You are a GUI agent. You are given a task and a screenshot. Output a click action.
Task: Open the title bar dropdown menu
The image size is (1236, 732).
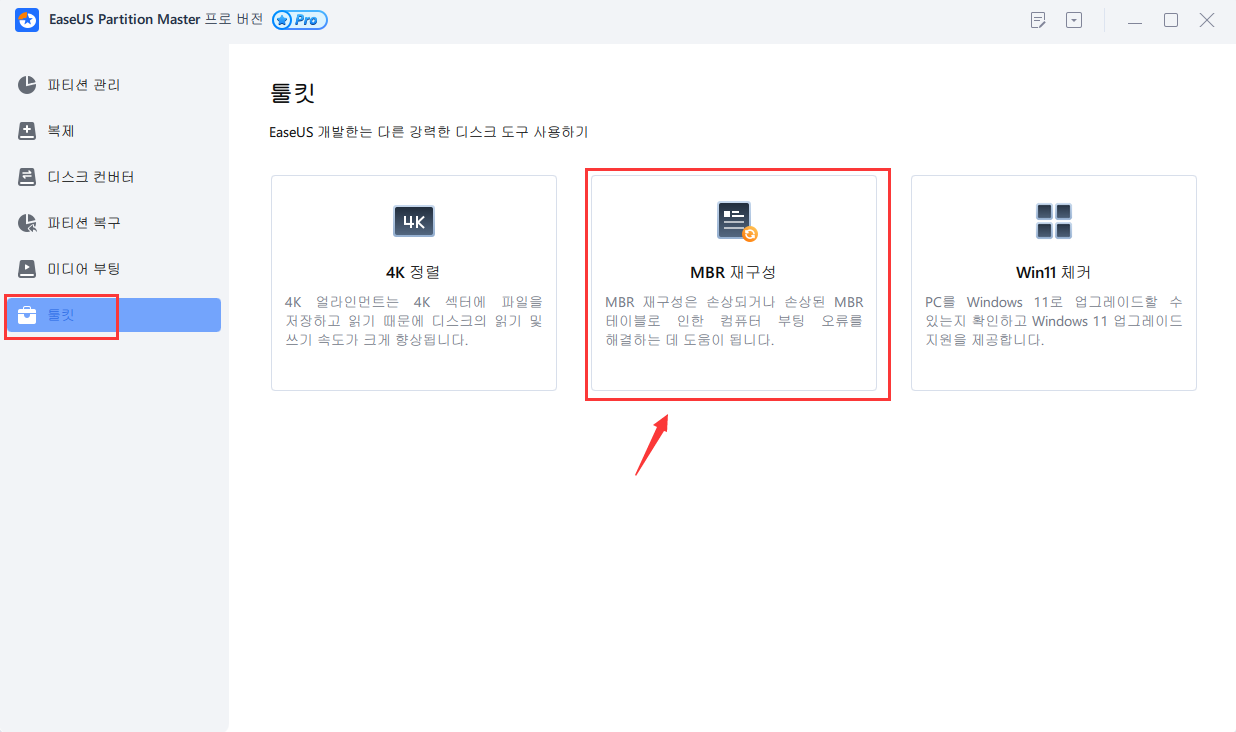pyautogui.click(x=1074, y=21)
